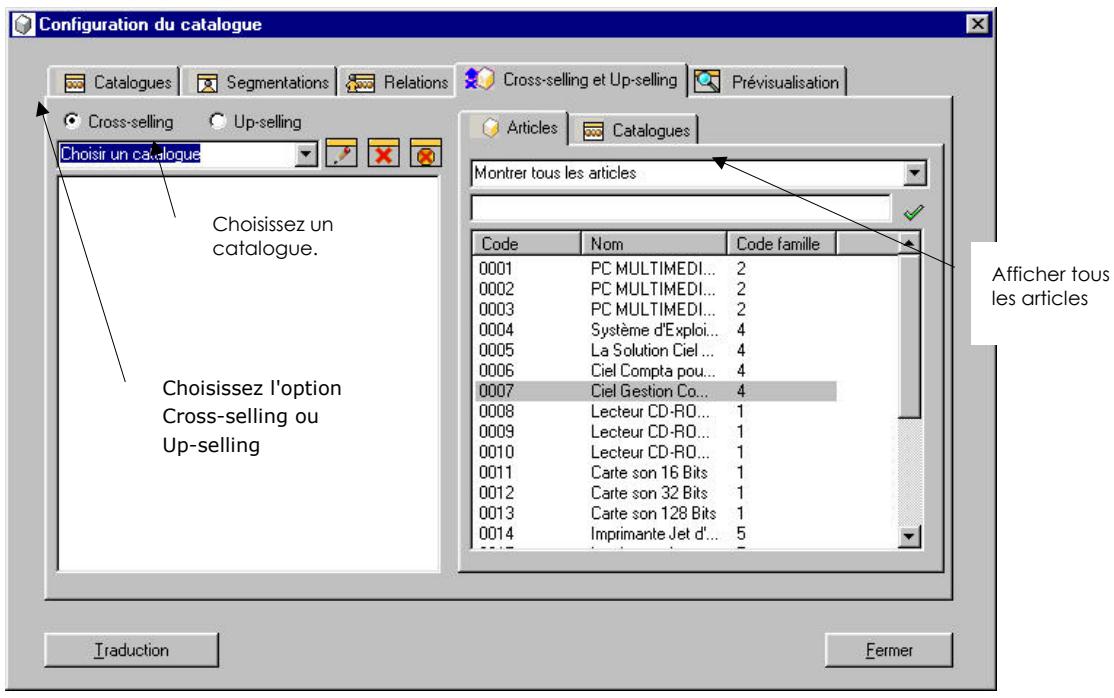Select article code 0010
This screenshot has width=1114, height=698.
[655, 452]
